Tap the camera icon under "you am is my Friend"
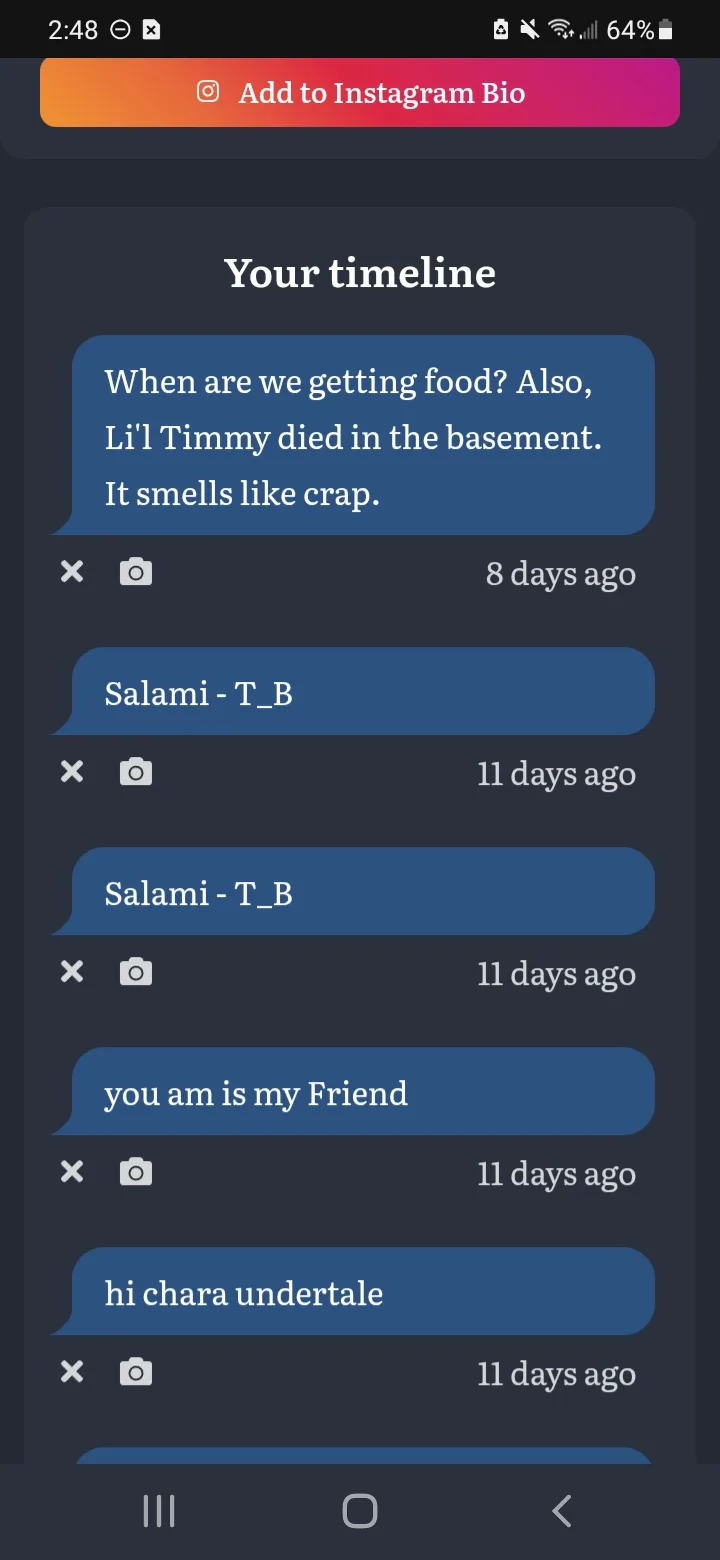 click(136, 1172)
